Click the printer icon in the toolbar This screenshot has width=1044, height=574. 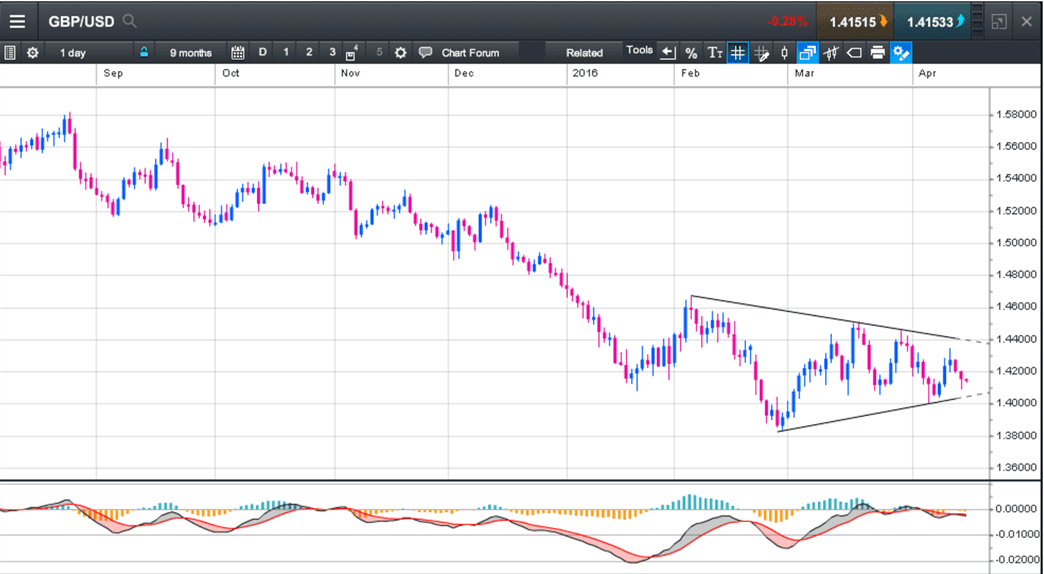tap(877, 53)
